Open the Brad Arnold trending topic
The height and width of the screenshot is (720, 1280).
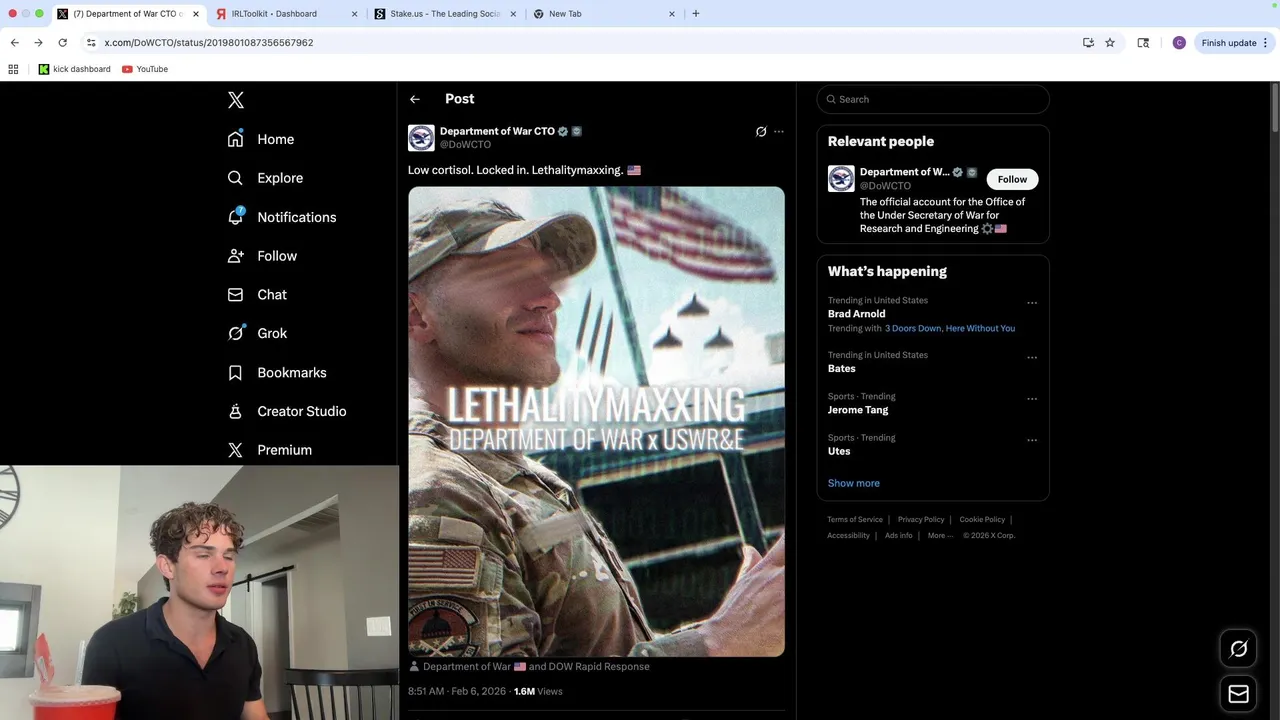click(x=857, y=314)
